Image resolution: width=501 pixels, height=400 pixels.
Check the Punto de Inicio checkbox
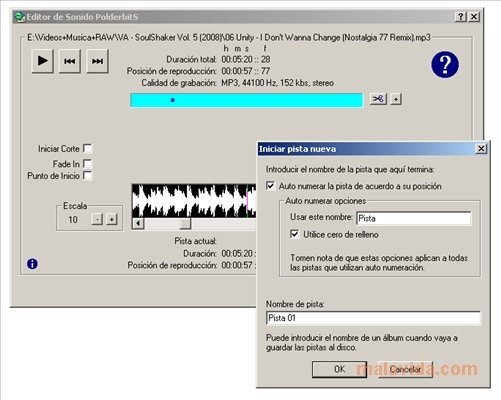(x=88, y=176)
